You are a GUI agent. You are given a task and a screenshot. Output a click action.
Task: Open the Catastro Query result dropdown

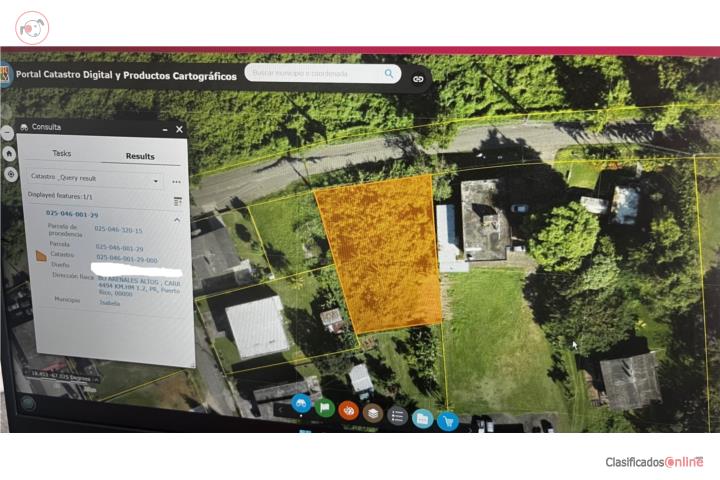pyautogui.click(x=95, y=179)
